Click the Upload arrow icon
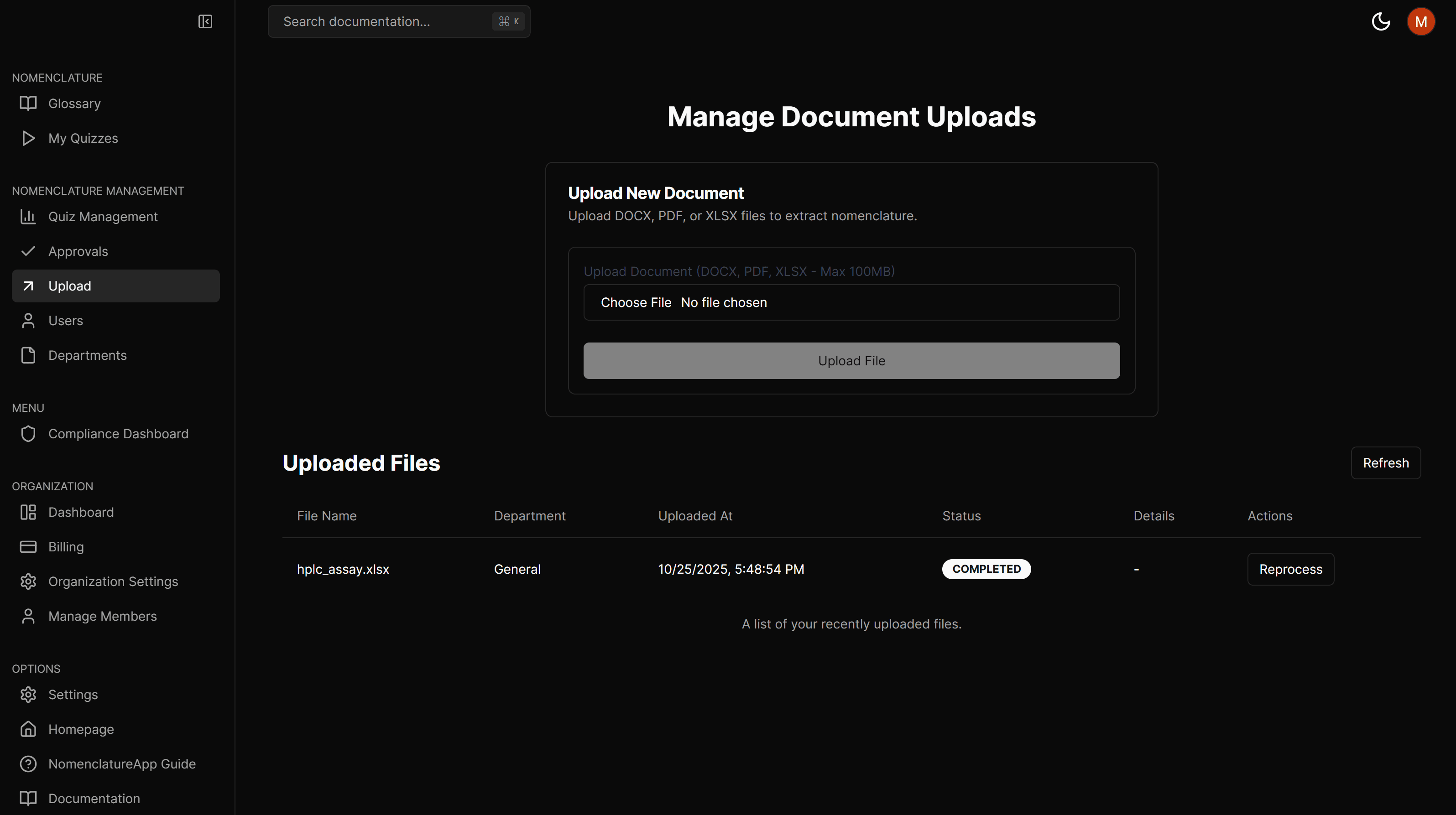This screenshot has height=815, width=1456. click(28, 286)
